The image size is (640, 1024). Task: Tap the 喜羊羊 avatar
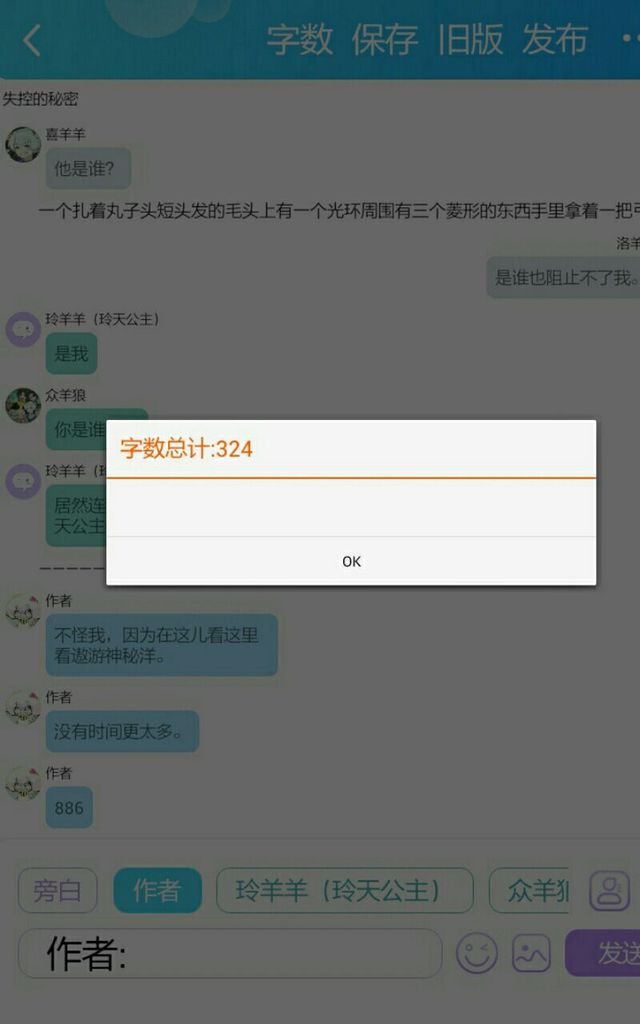[23, 144]
